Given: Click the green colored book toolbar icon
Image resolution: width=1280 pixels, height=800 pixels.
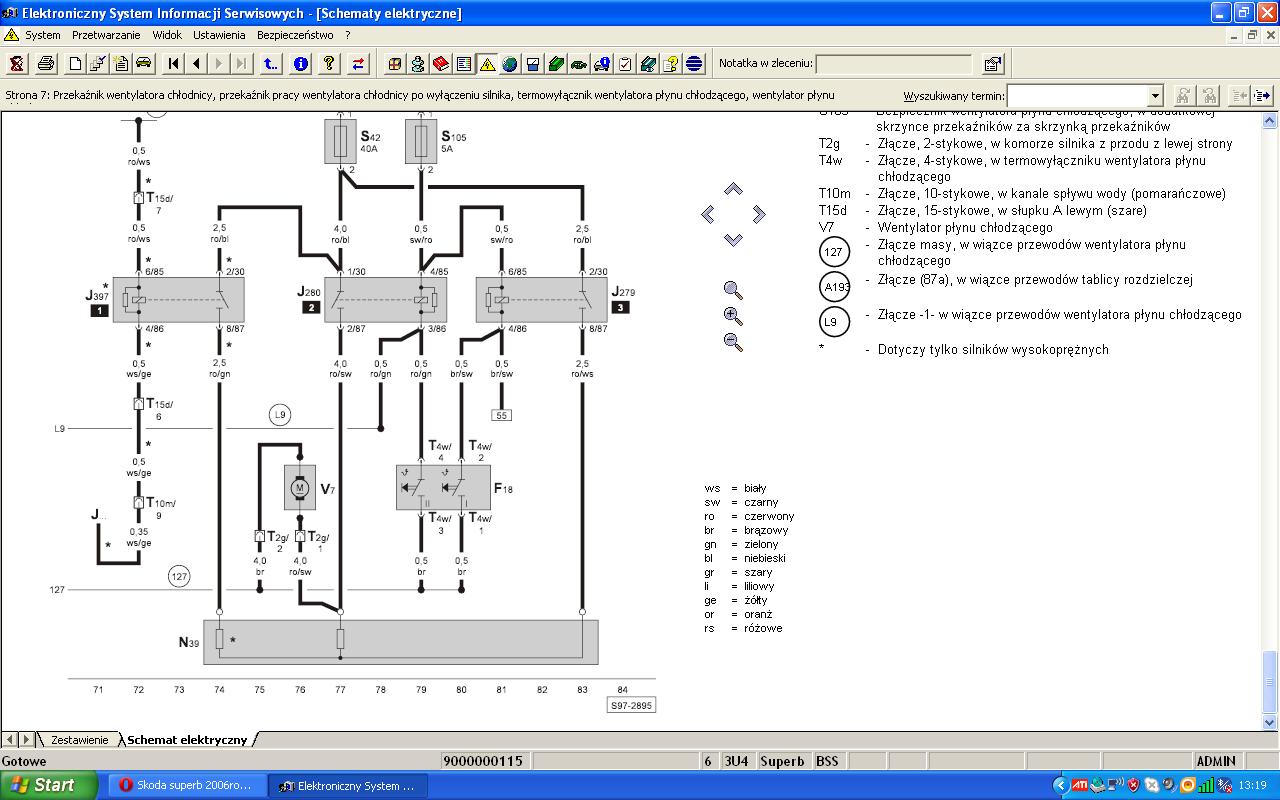Looking at the screenshot, I should 556,64.
